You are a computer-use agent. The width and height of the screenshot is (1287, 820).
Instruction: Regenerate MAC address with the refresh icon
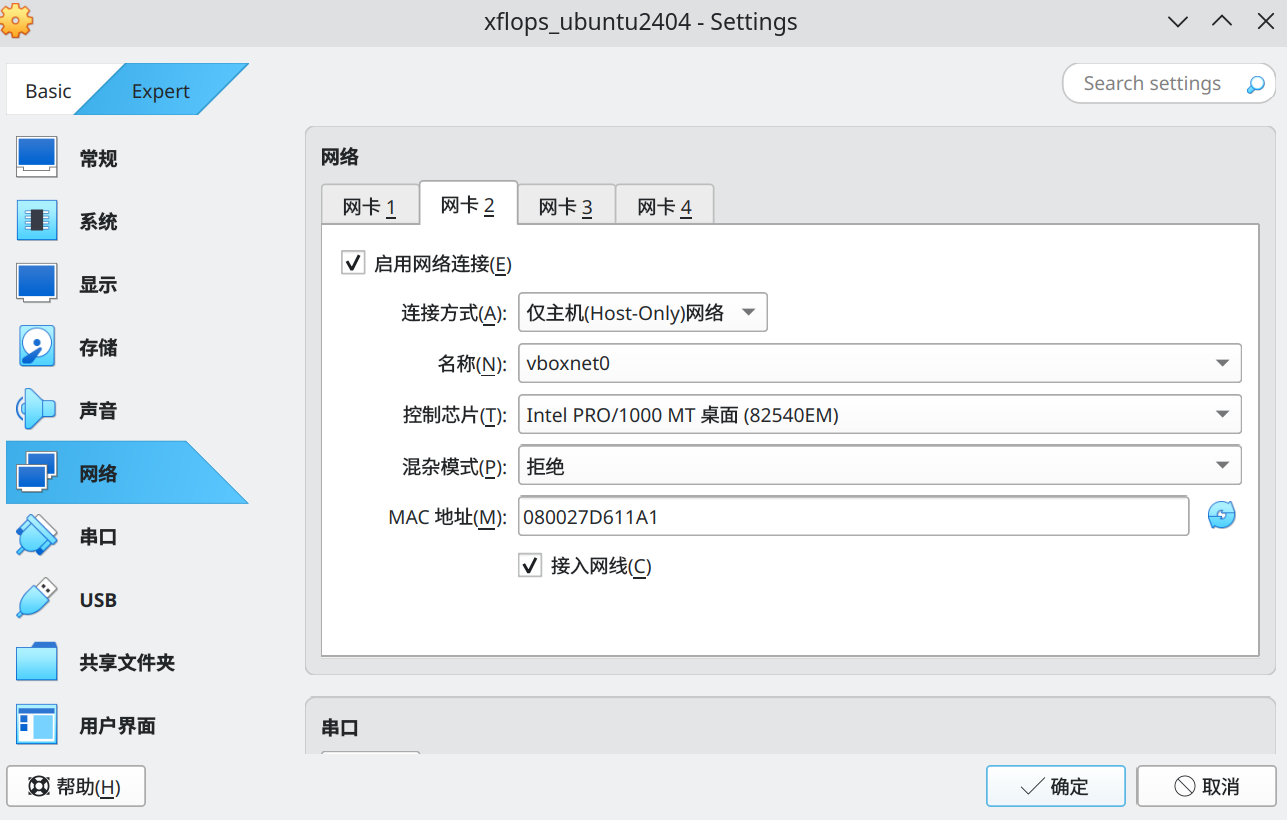click(1222, 516)
